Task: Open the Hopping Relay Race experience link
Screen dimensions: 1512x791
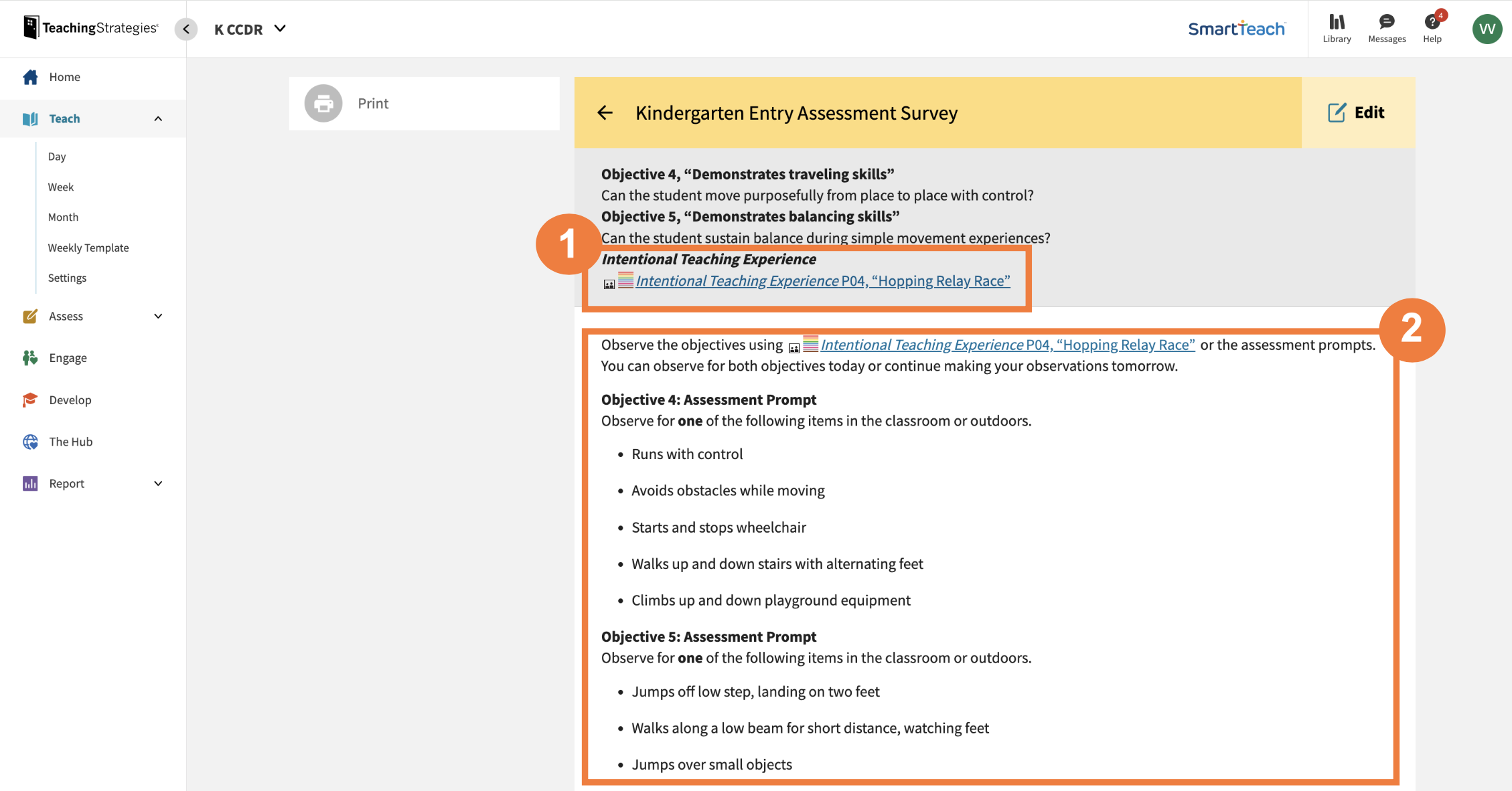Action: (823, 280)
